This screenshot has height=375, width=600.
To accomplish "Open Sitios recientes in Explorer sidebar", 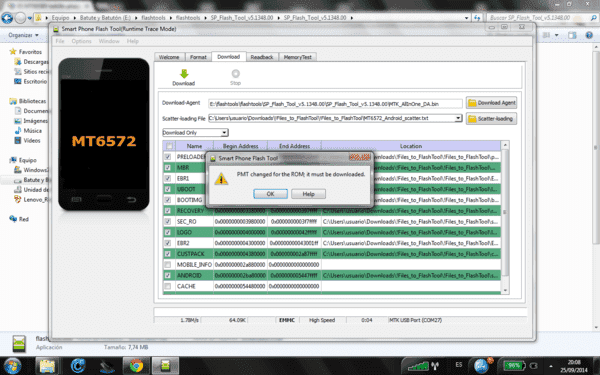I will click(x=31, y=72).
